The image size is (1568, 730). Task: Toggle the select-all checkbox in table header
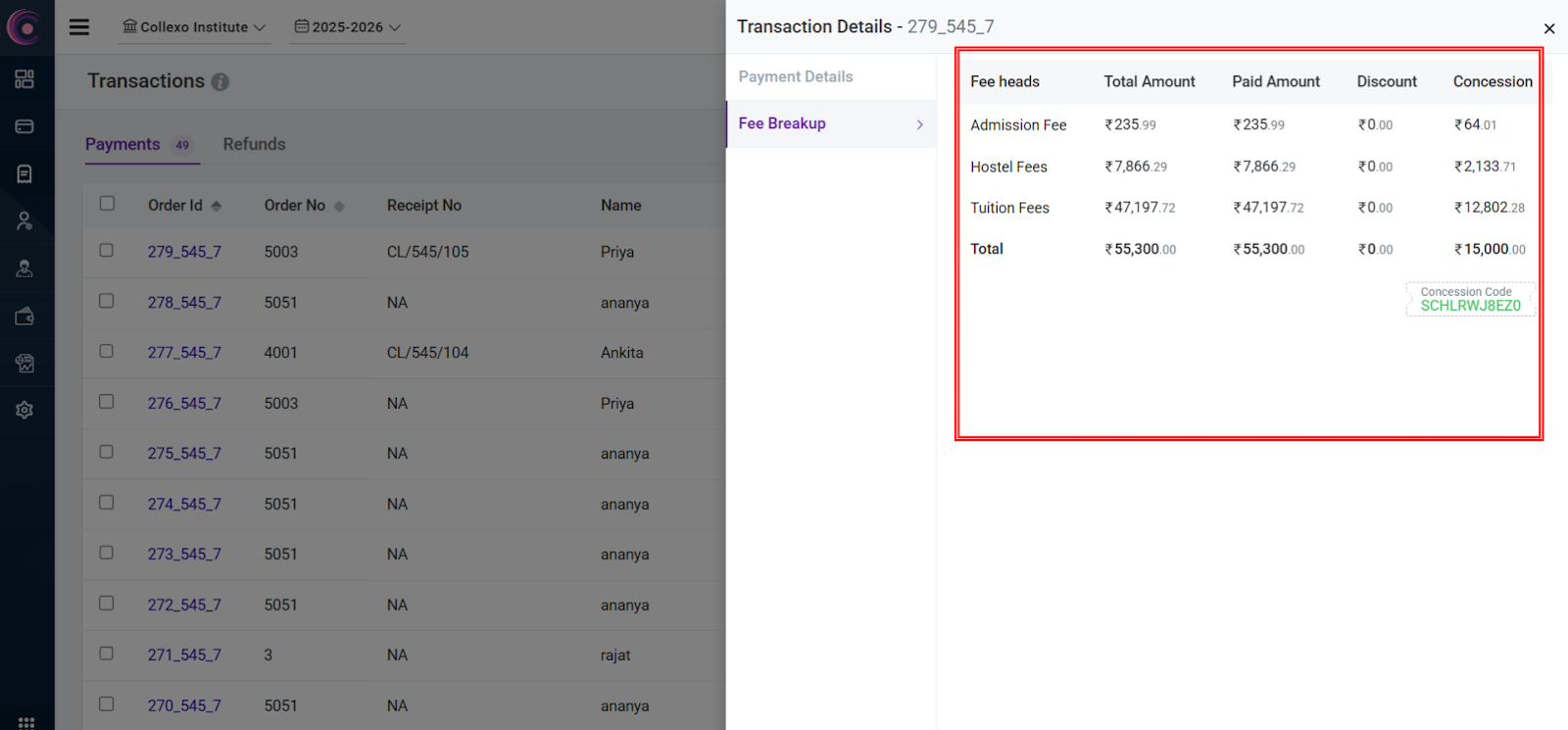(107, 204)
